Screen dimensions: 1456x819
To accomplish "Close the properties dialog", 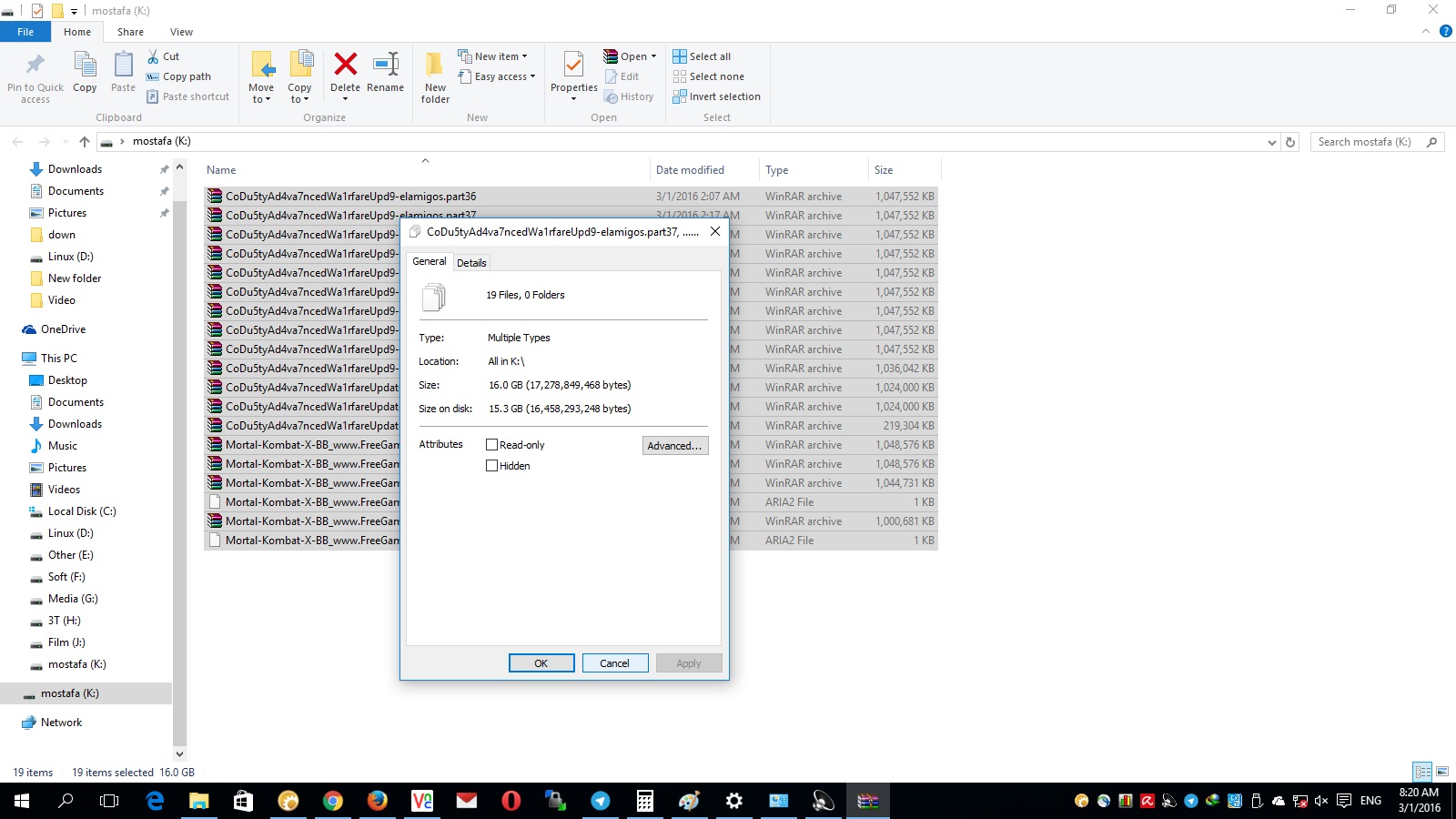I will coord(715,232).
